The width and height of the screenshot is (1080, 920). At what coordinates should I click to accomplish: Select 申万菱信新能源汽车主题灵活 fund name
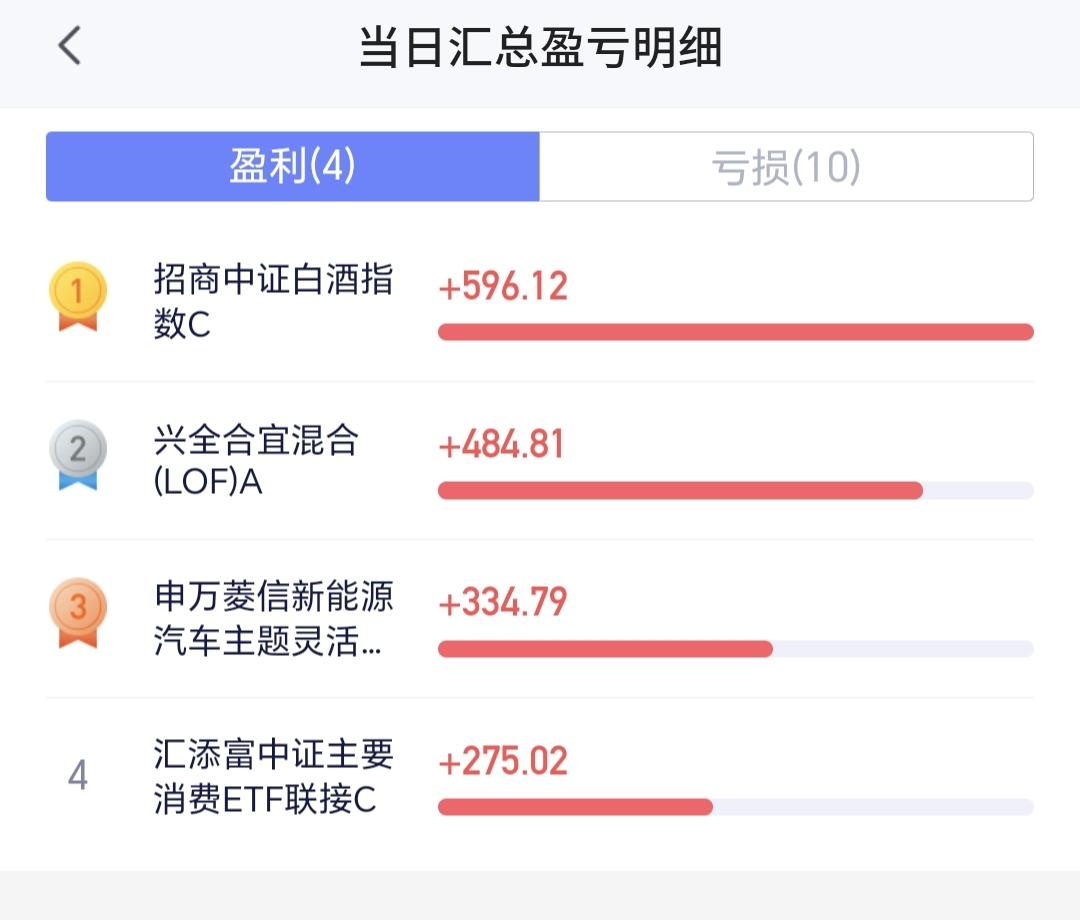click(x=273, y=619)
